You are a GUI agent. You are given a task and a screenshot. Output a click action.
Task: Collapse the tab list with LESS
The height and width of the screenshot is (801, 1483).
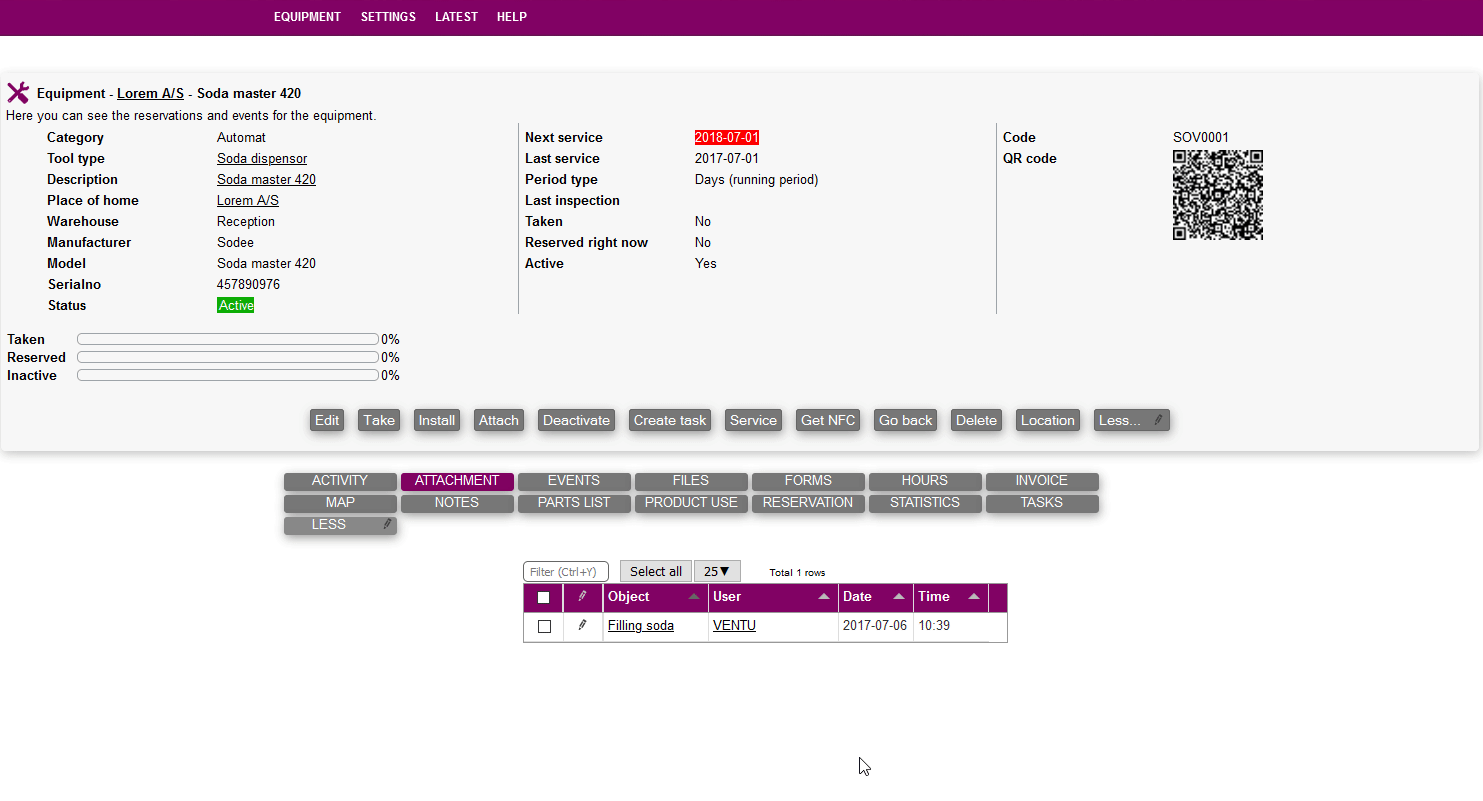[340, 525]
